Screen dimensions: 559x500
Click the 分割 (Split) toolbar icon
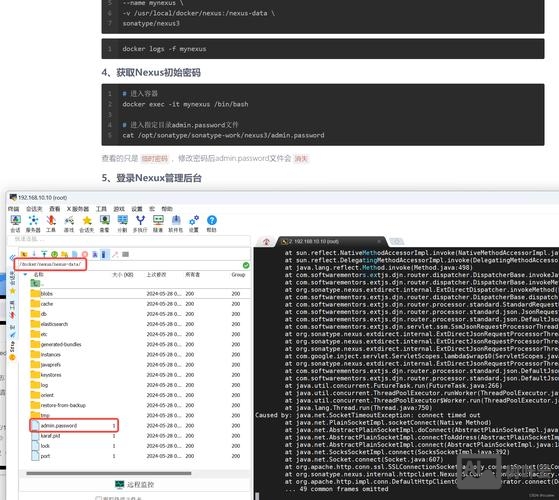(122, 223)
